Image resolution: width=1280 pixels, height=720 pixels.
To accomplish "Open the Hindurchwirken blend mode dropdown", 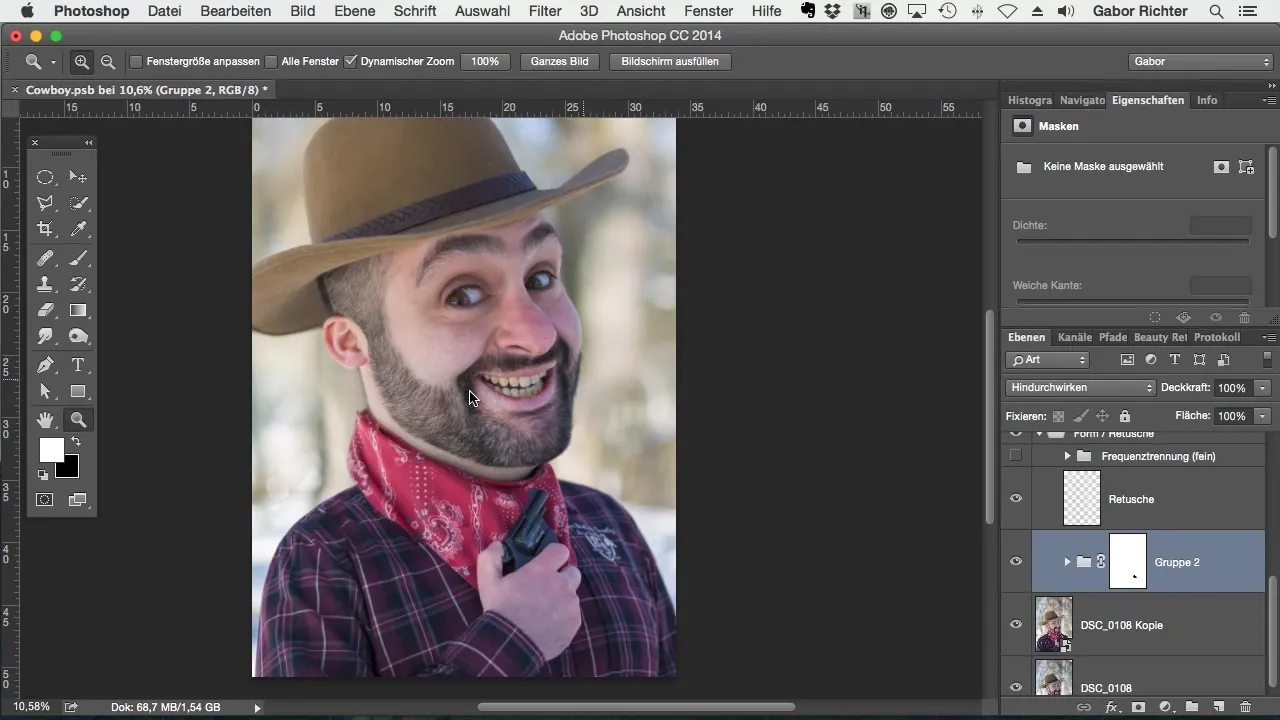I will click(x=1080, y=387).
